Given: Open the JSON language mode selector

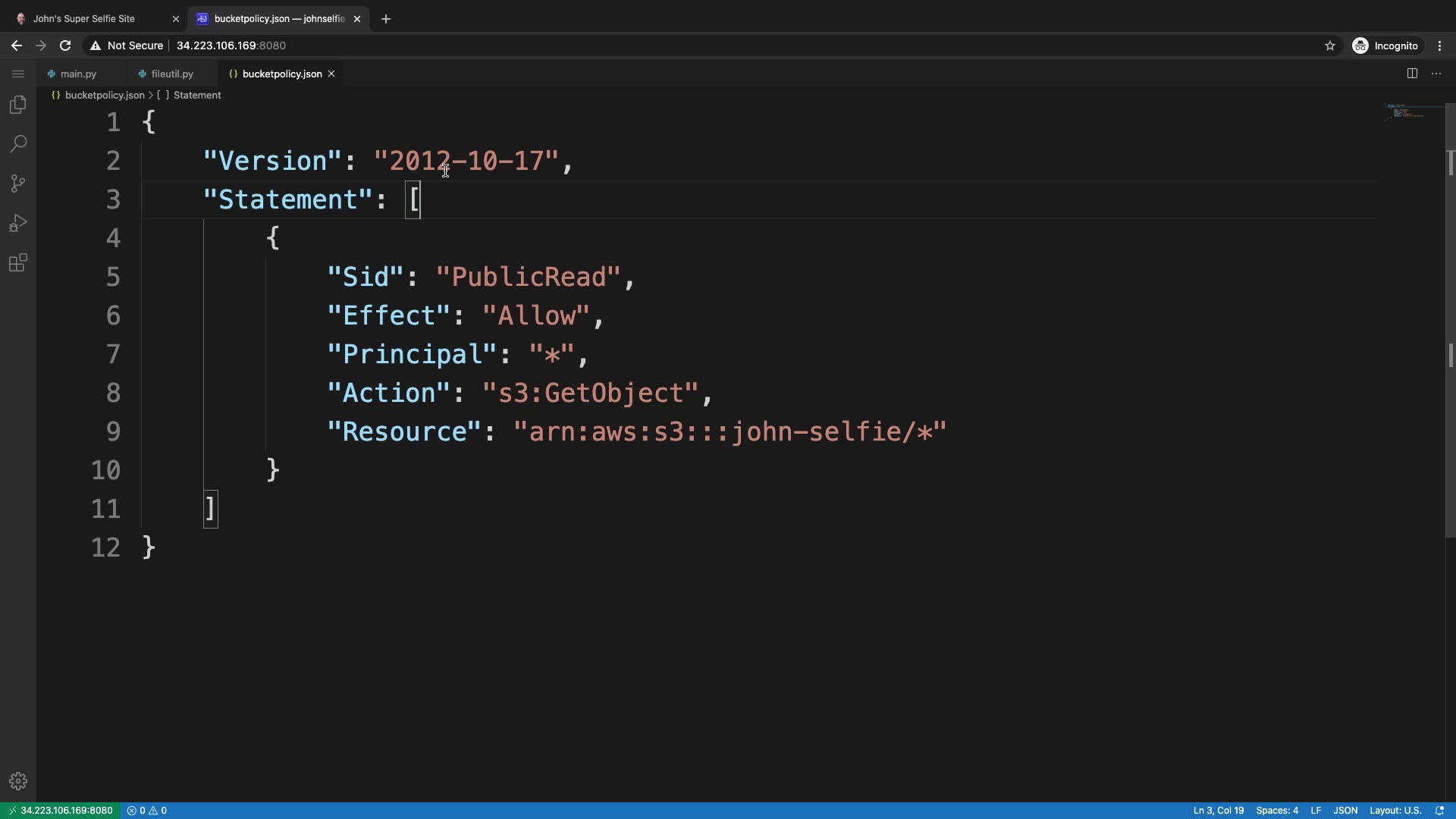Looking at the screenshot, I should click(x=1345, y=811).
